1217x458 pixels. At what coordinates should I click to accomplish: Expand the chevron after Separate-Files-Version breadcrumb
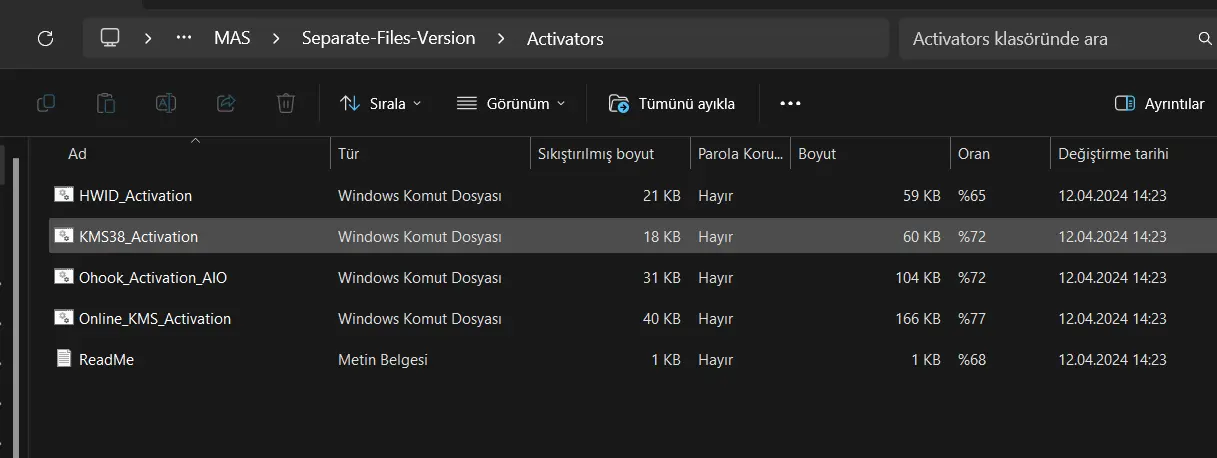point(499,39)
